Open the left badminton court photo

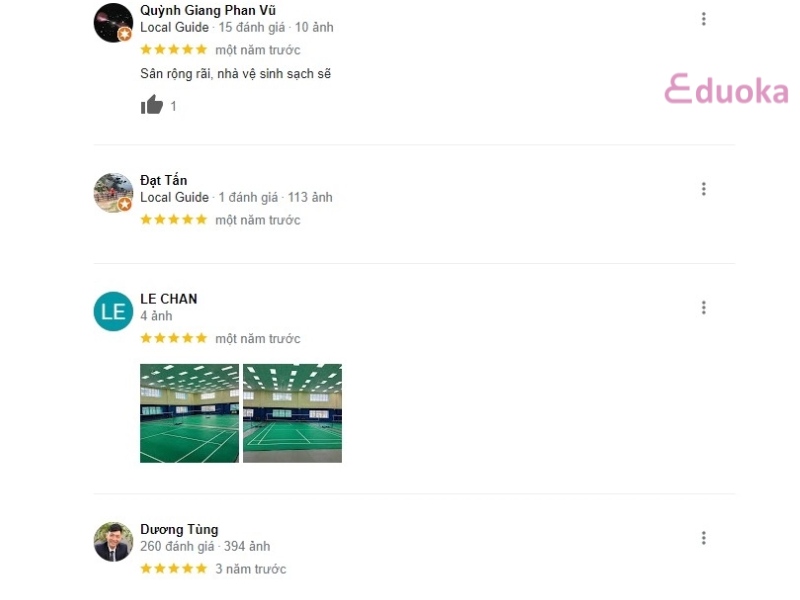(189, 413)
